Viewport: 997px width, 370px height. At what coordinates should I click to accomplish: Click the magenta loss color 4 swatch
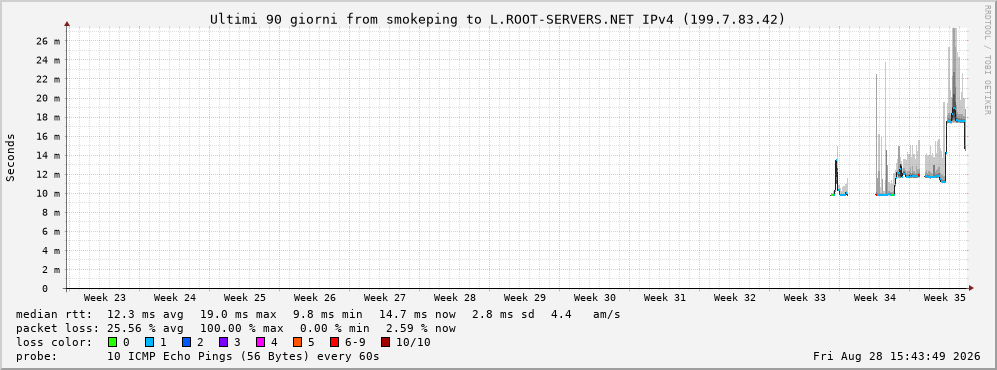click(260, 343)
